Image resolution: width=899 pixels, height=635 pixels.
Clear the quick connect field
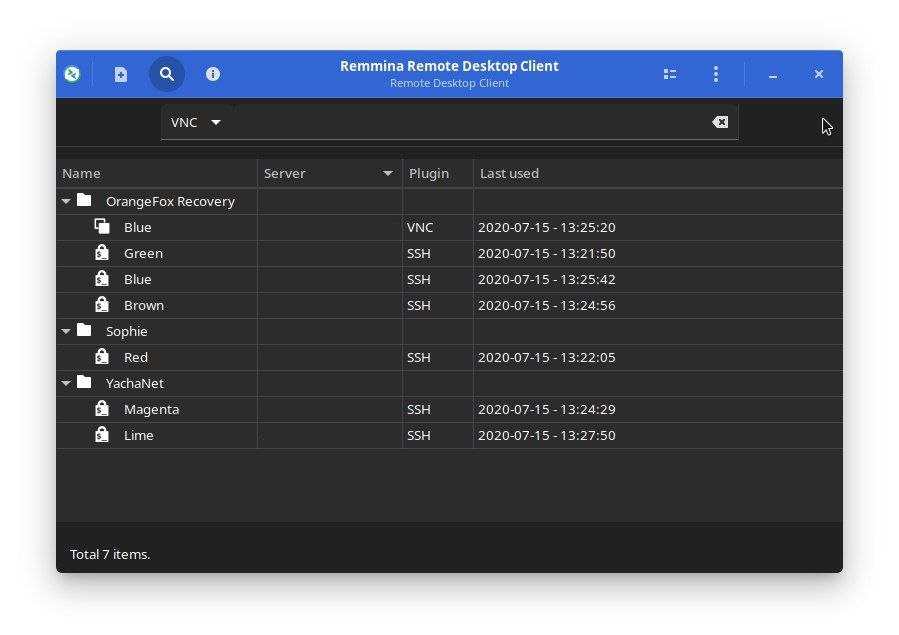click(x=720, y=122)
